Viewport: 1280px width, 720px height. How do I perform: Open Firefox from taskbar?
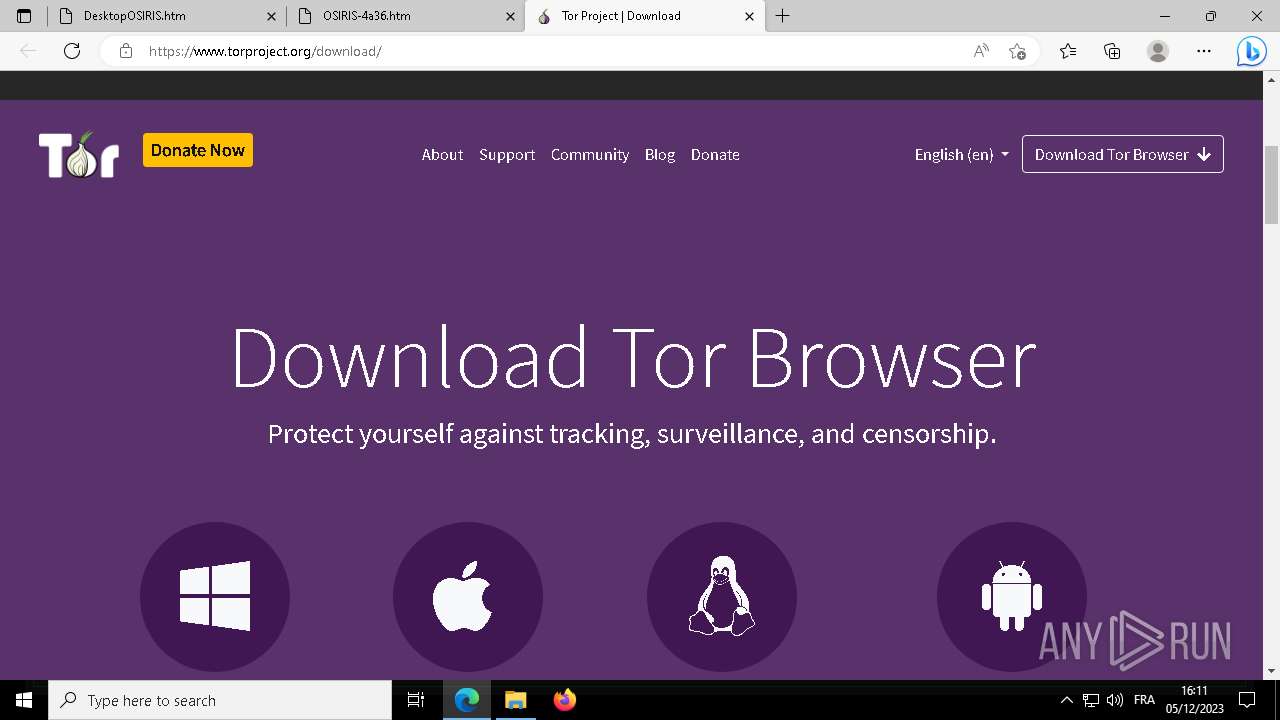point(564,700)
